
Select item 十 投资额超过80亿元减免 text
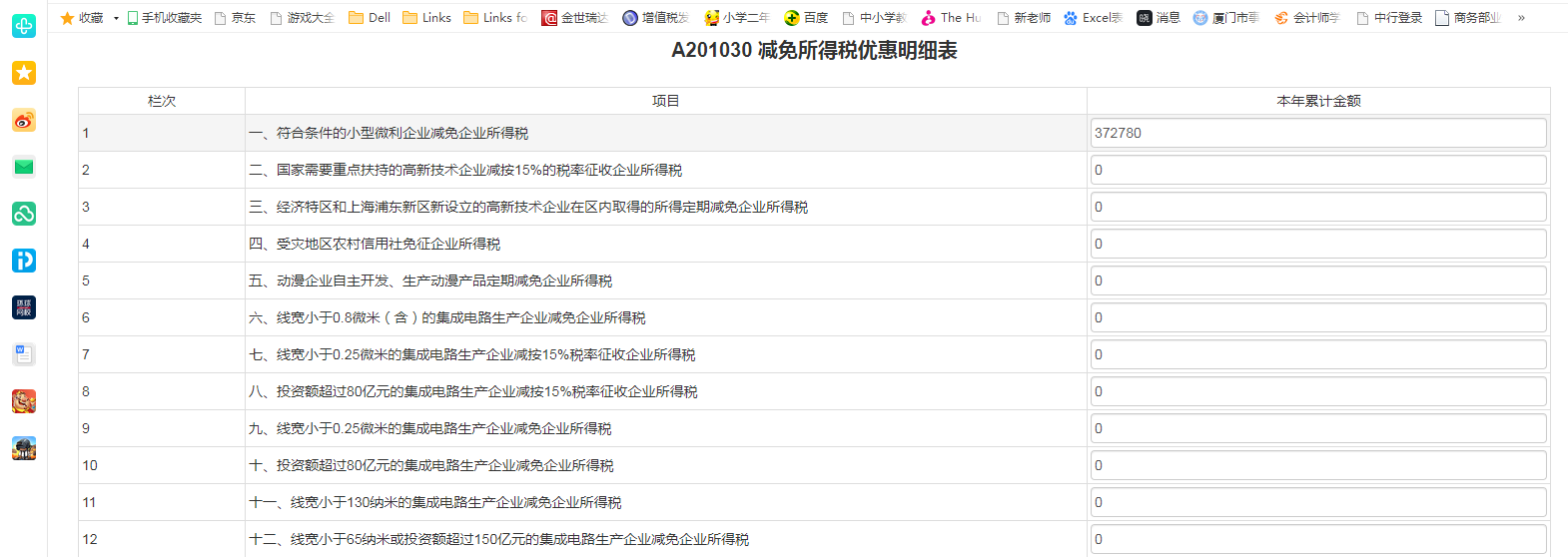pyautogui.click(x=431, y=465)
